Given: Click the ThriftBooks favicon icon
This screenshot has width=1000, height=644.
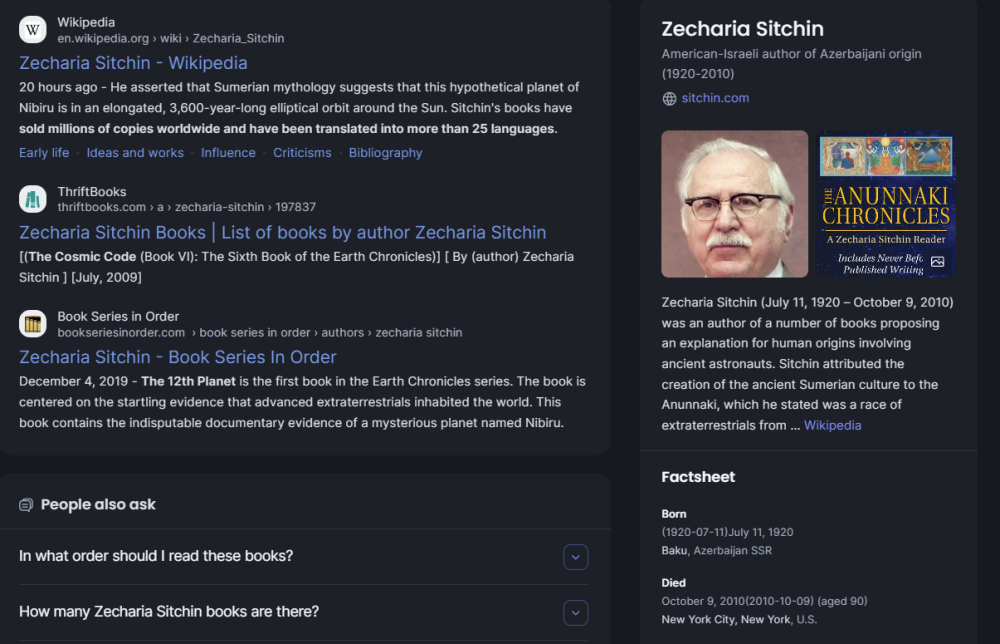Looking at the screenshot, I should coord(33,199).
